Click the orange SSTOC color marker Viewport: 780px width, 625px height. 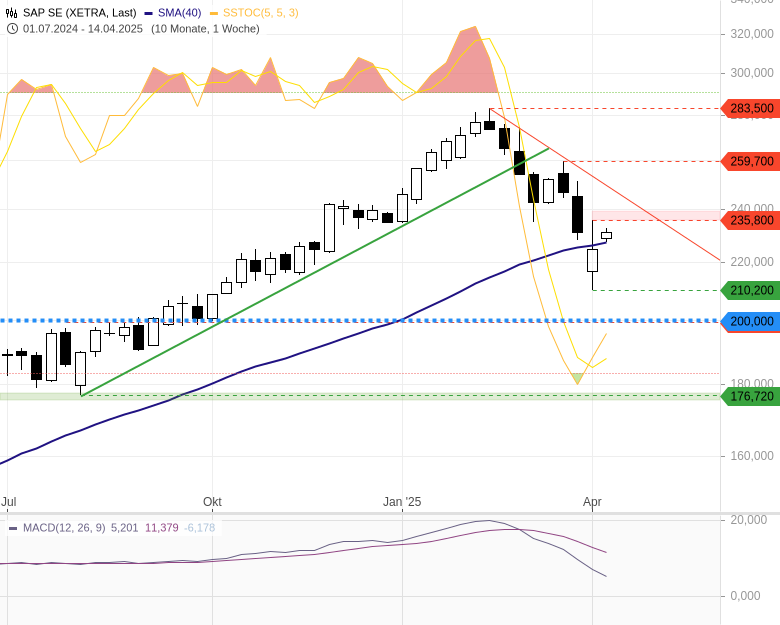coord(214,13)
